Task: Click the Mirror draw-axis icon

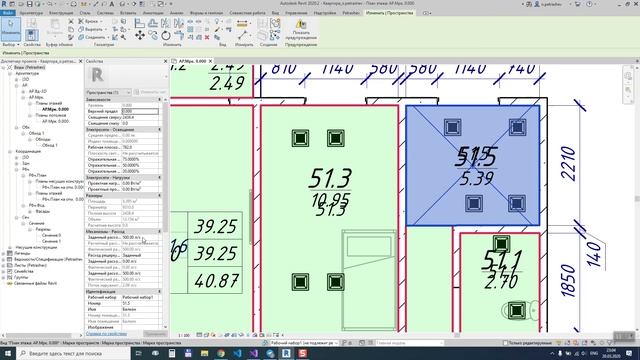Action: [x=179, y=23]
